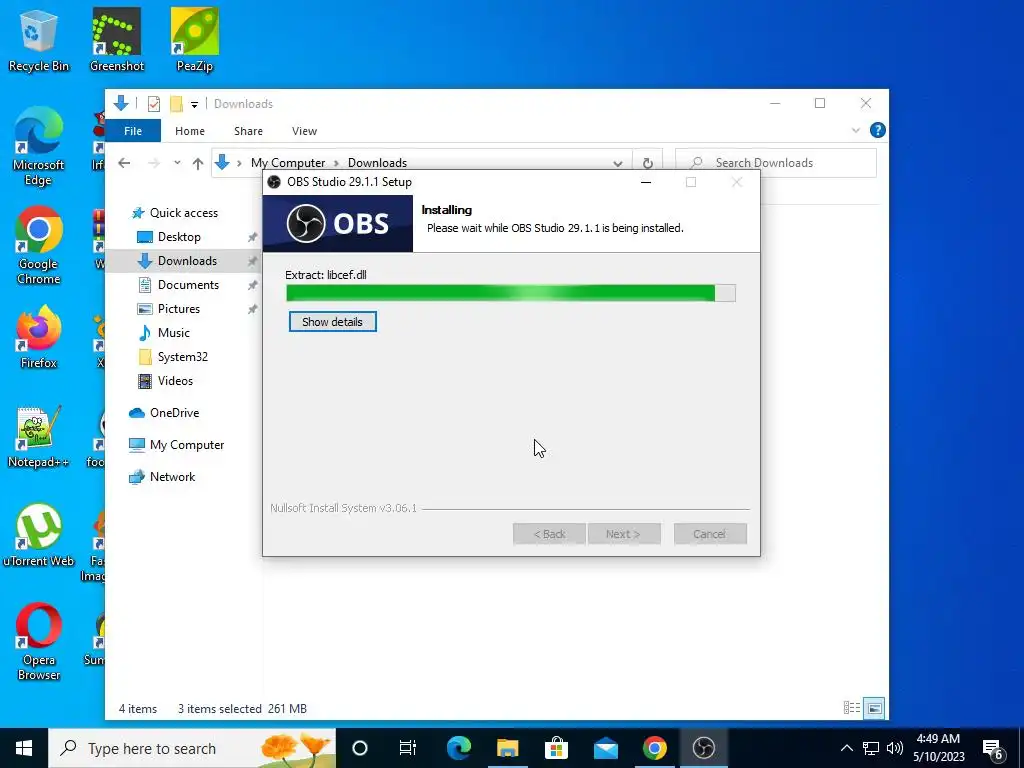Open Google Chrome desktop shortcut
The height and width of the screenshot is (768, 1024).
39,246
